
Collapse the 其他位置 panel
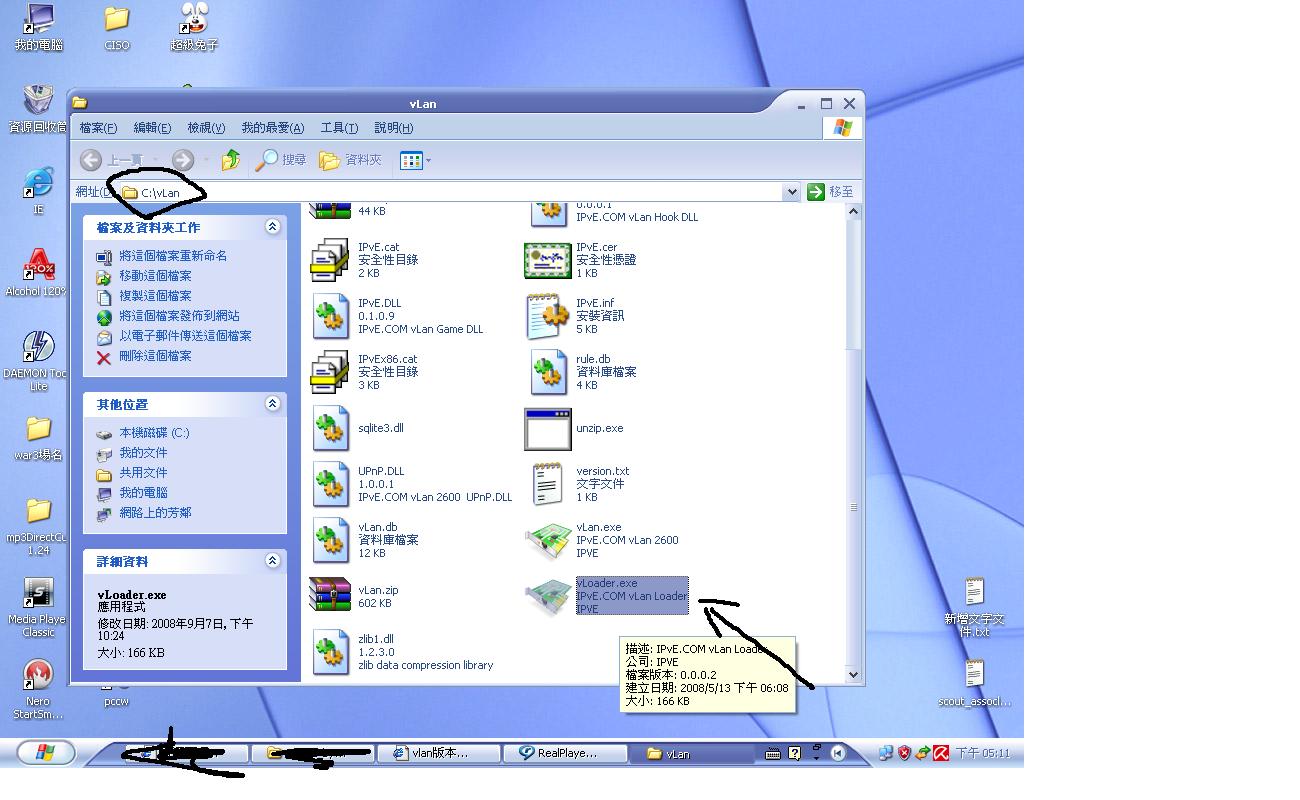pyautogui.click(x=272, y=404)
